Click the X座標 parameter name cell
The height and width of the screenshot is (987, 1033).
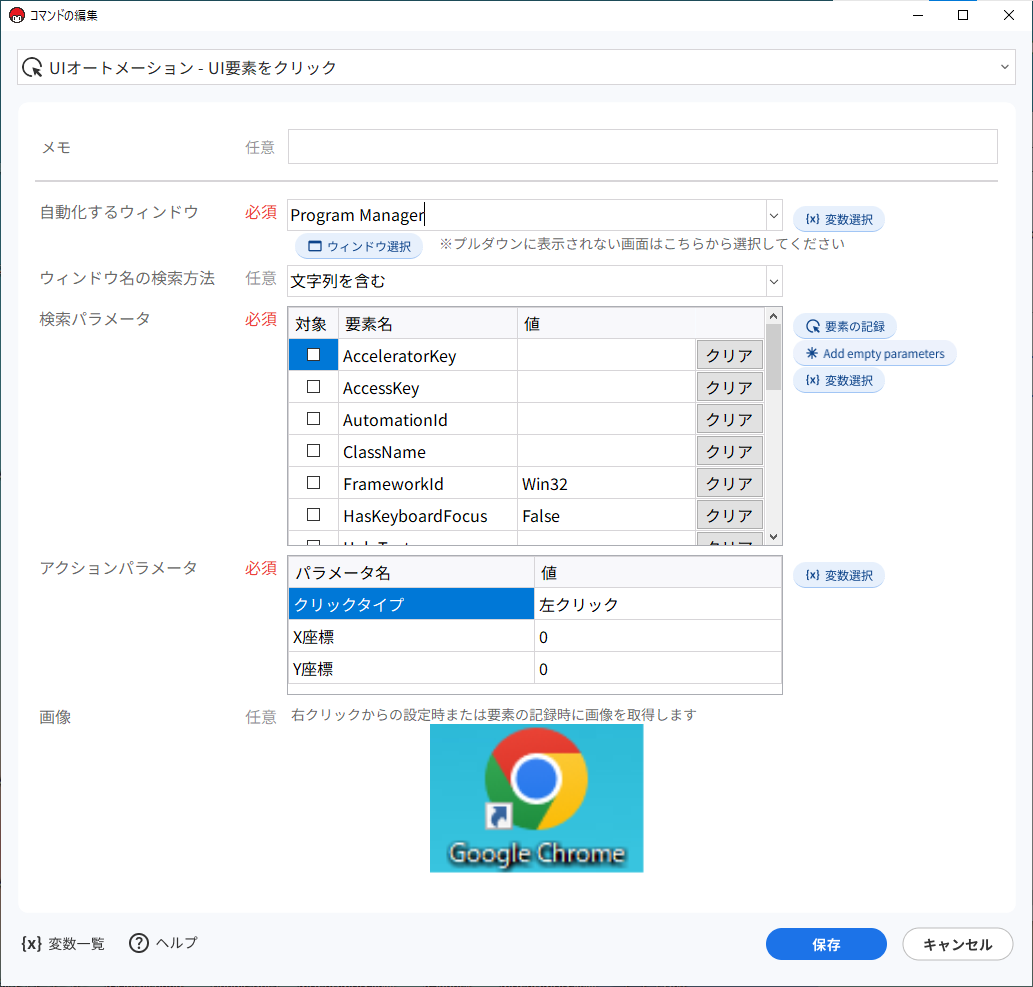click(x=411, y=636)
